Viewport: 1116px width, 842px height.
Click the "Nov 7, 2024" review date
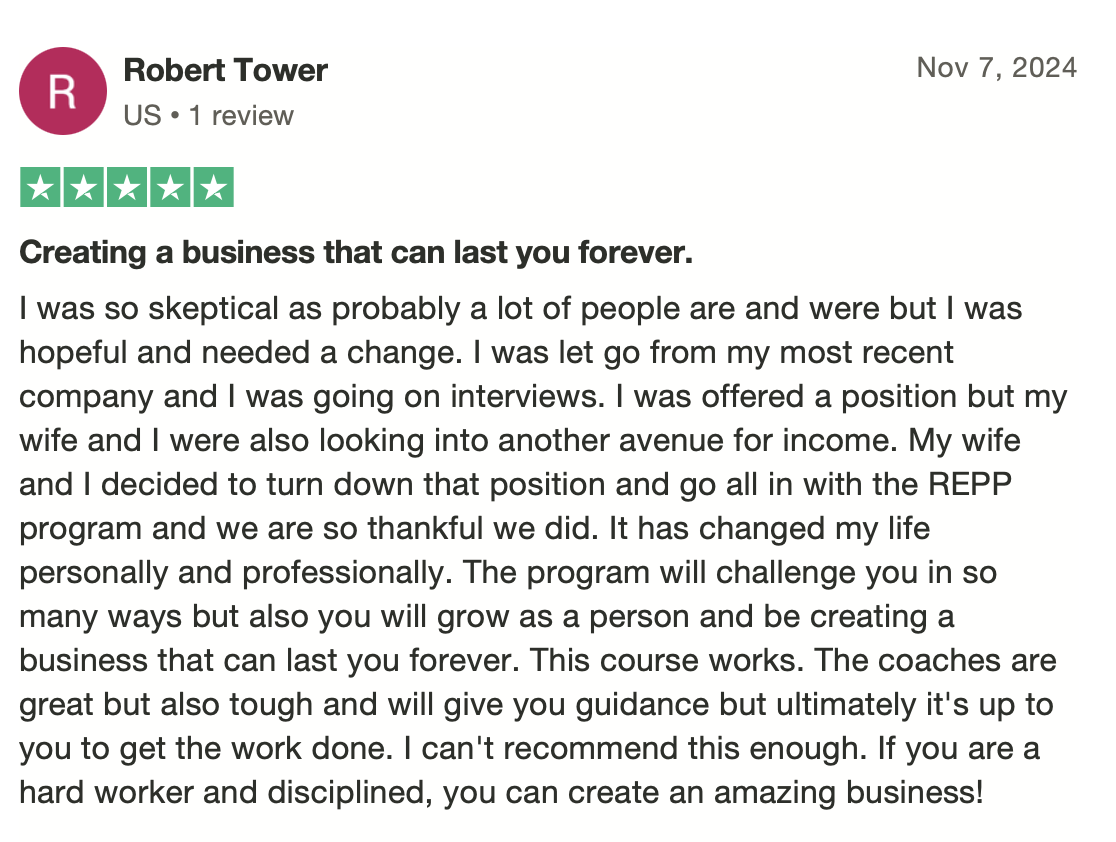click(x=996, y=68)
